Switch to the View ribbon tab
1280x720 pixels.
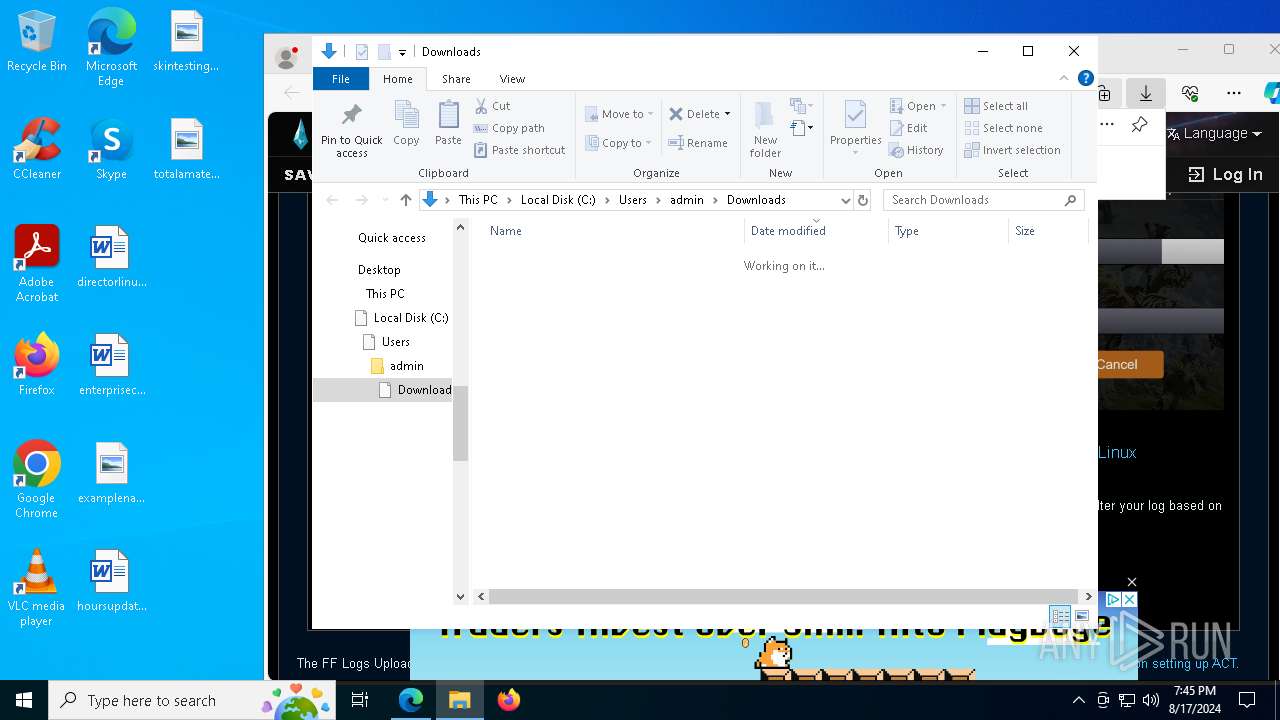click(512, 79)
